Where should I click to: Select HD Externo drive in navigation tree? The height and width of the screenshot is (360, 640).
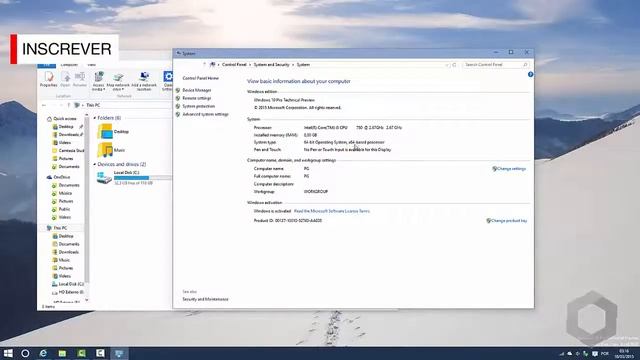68,292
